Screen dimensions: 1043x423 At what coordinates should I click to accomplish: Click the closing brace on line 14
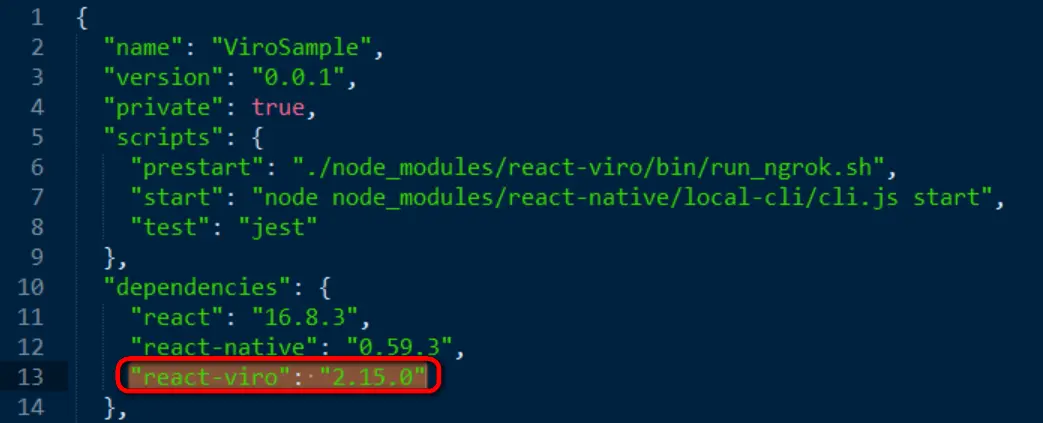[x=110, y=408]
